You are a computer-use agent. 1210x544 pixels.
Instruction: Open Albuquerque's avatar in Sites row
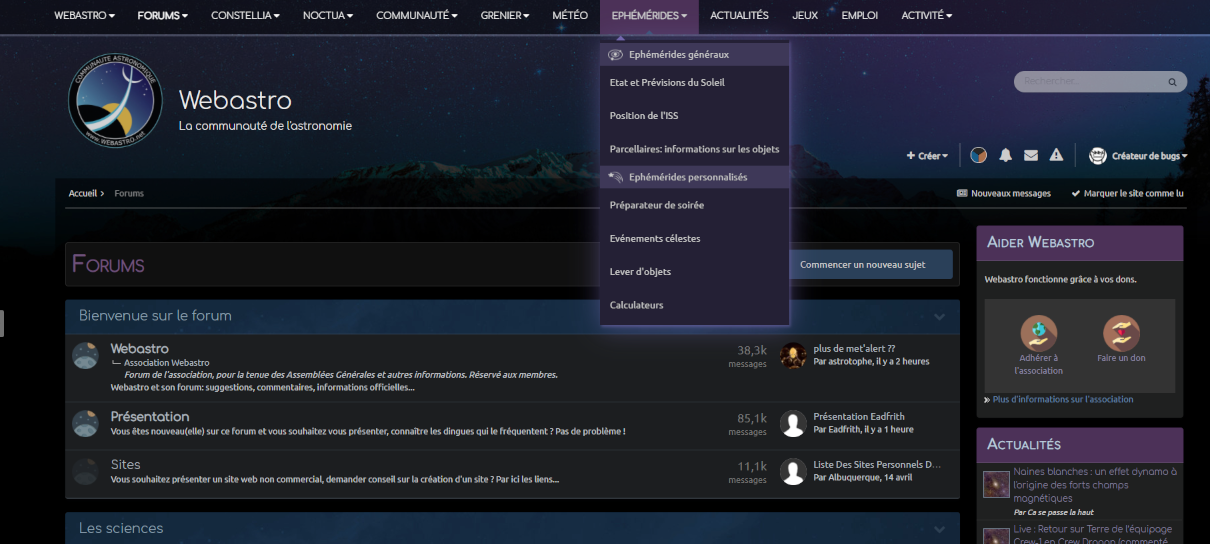tap(793, 471)
